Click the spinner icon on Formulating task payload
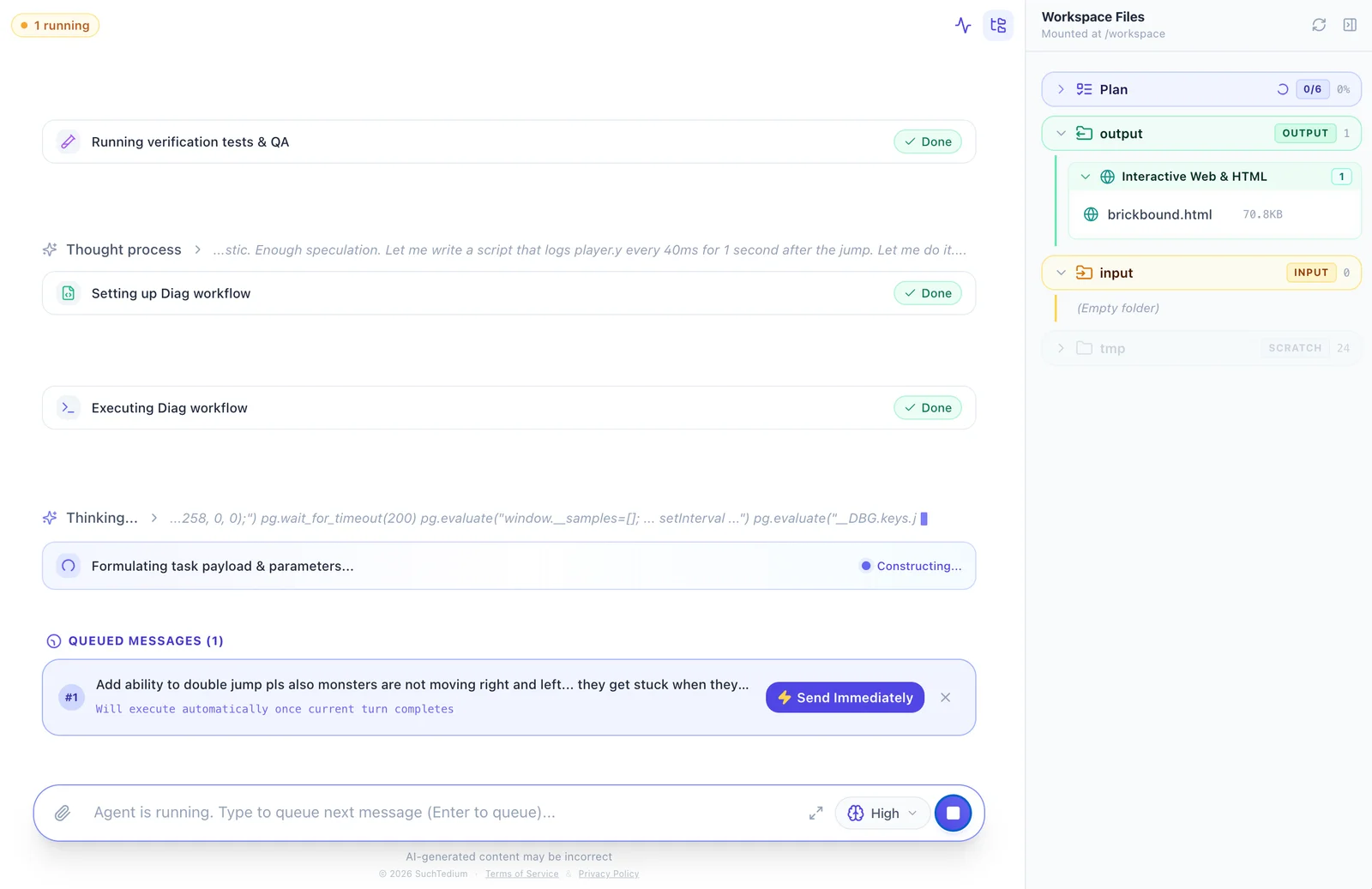 click(69, 566)
